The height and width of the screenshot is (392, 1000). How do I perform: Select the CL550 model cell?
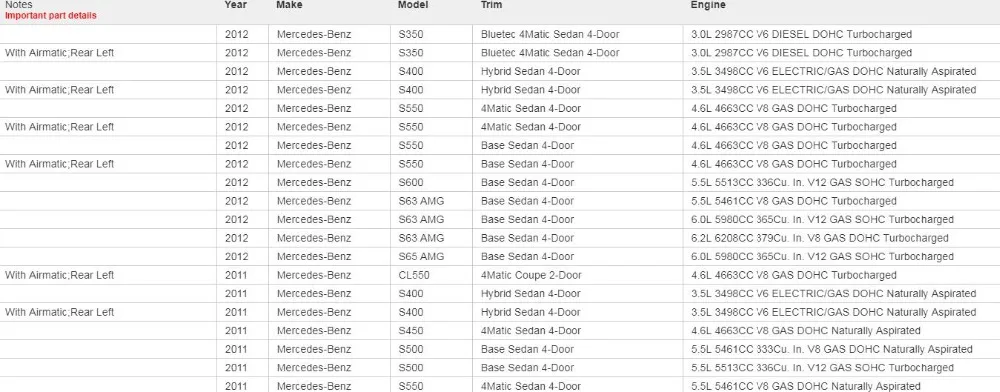click(413, 275)
